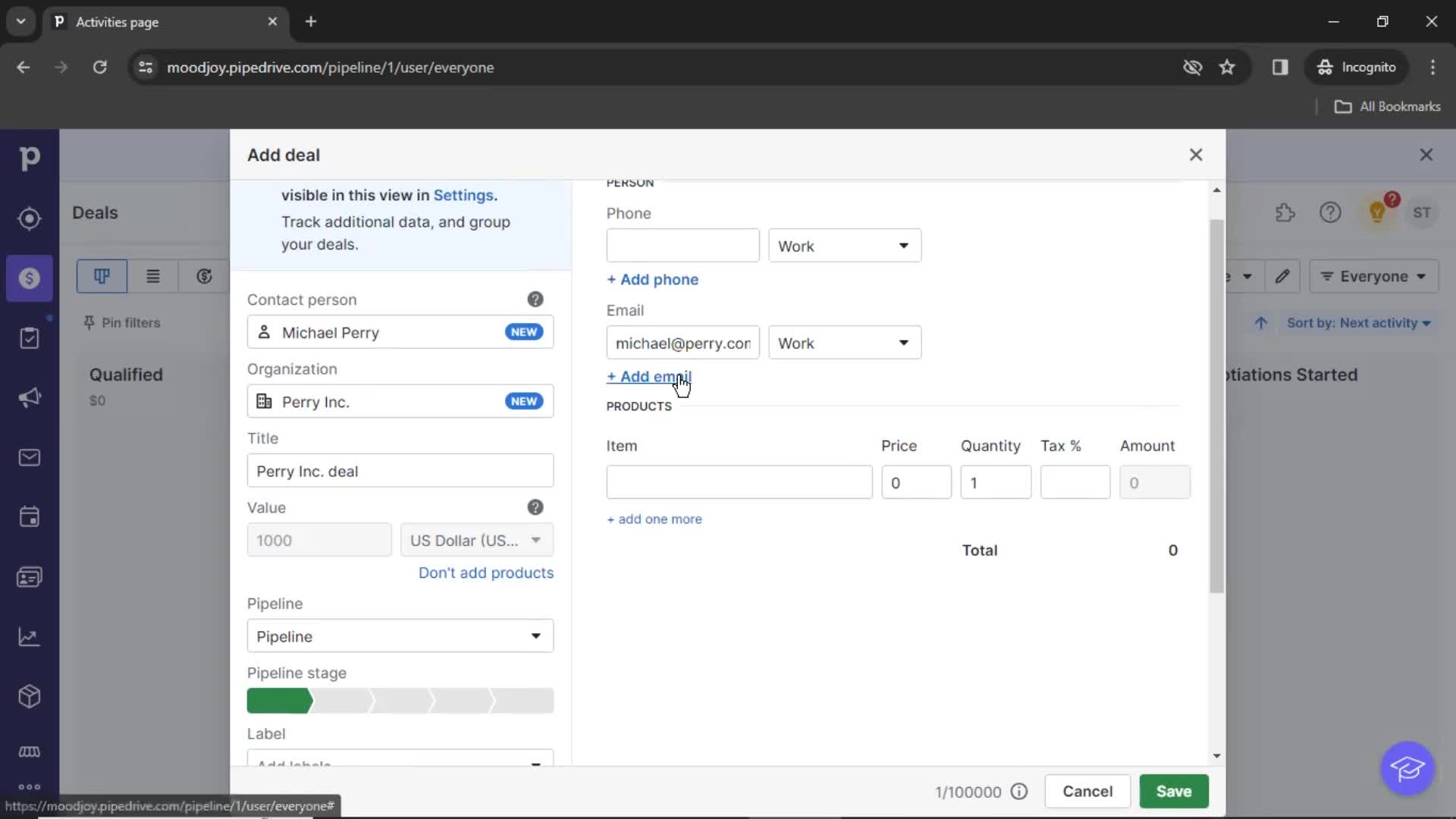The width and height of the screenshot is (1456, 819).
Task: Open Sort by: Next activity dropdown
Action: [x=1359, y=323]
